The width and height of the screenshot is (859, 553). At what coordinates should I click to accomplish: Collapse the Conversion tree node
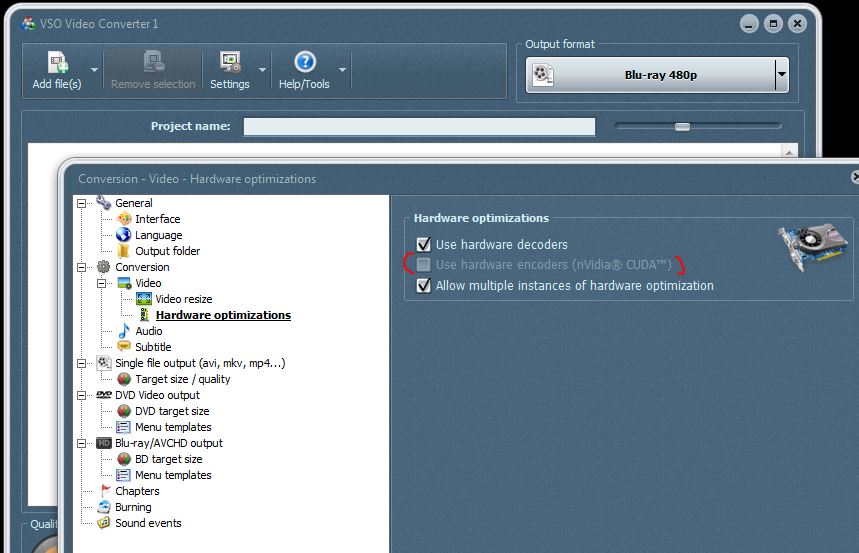coord(82,267)
